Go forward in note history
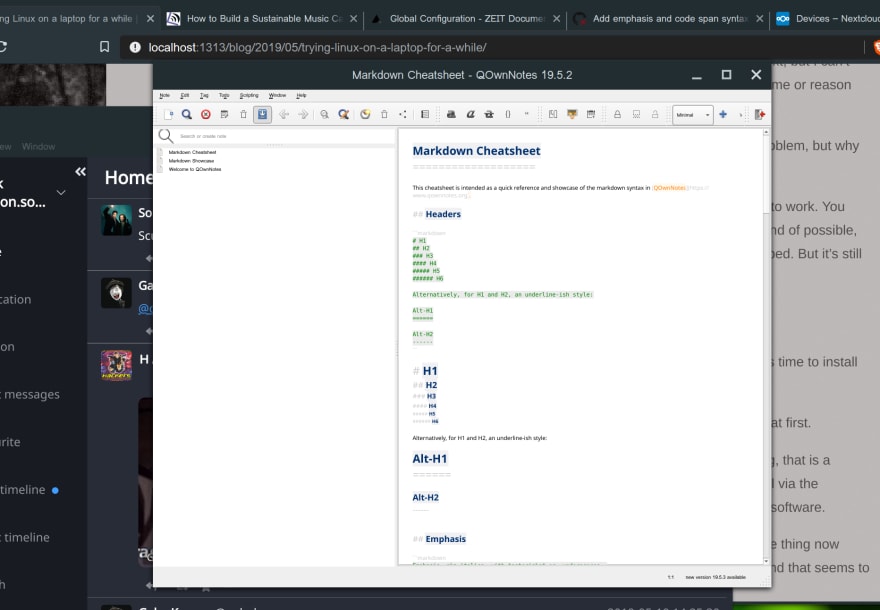This screenshot has height=610, width=880. (x=303, y=114)
